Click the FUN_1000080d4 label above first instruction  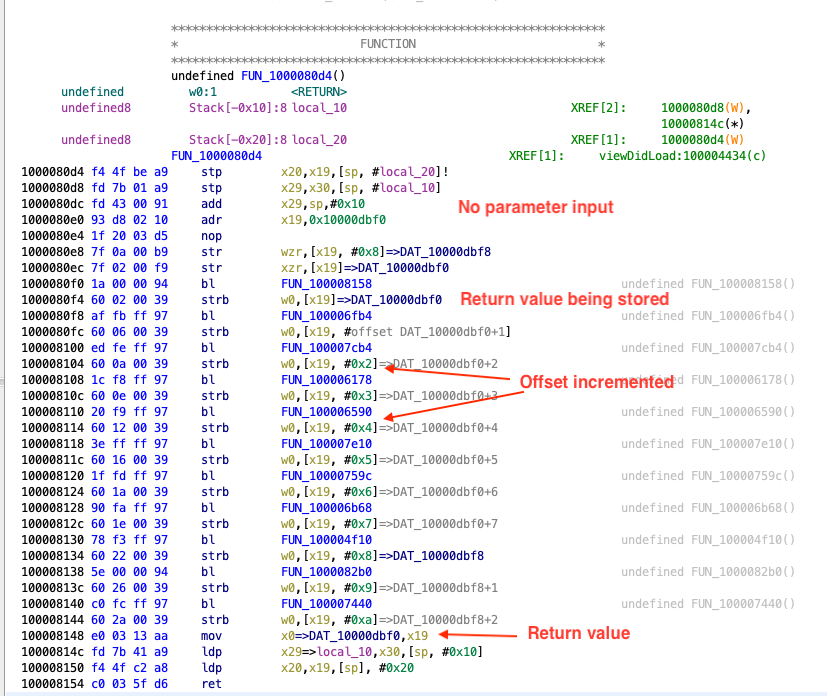217,156
